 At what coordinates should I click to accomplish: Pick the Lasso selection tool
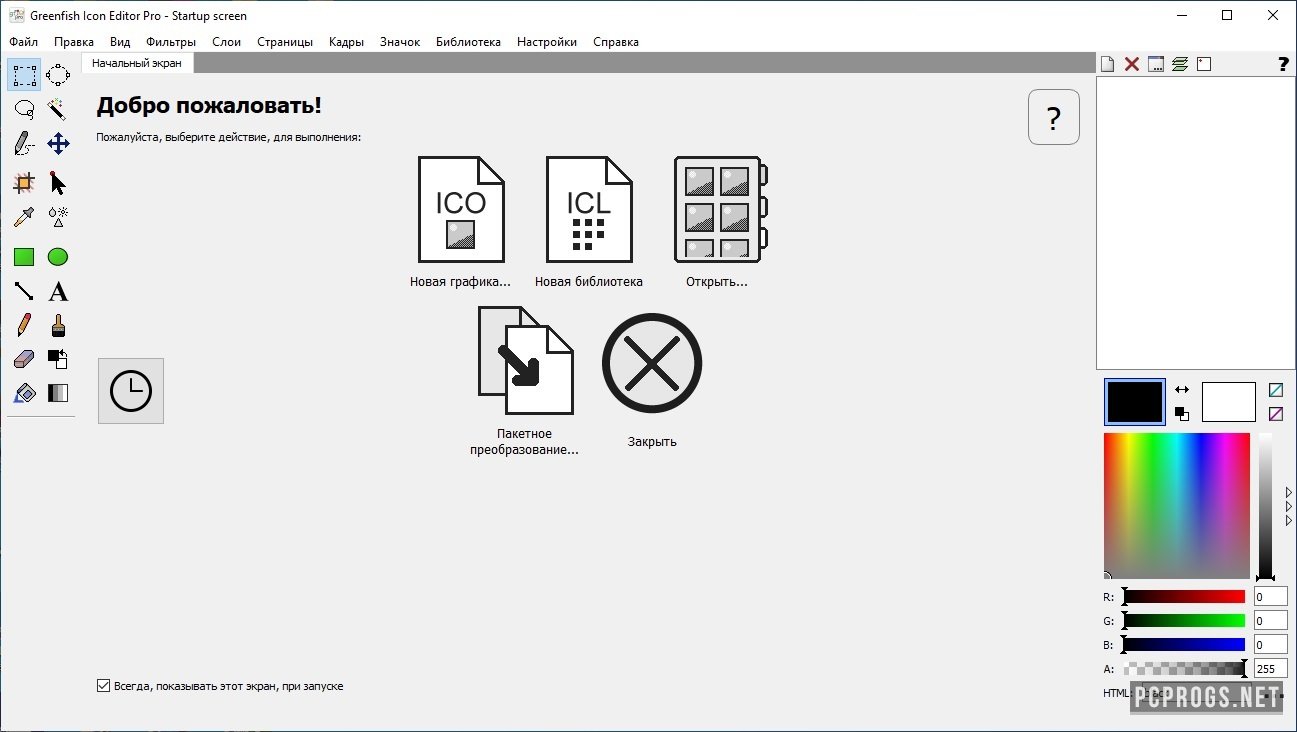click(24, 109)
